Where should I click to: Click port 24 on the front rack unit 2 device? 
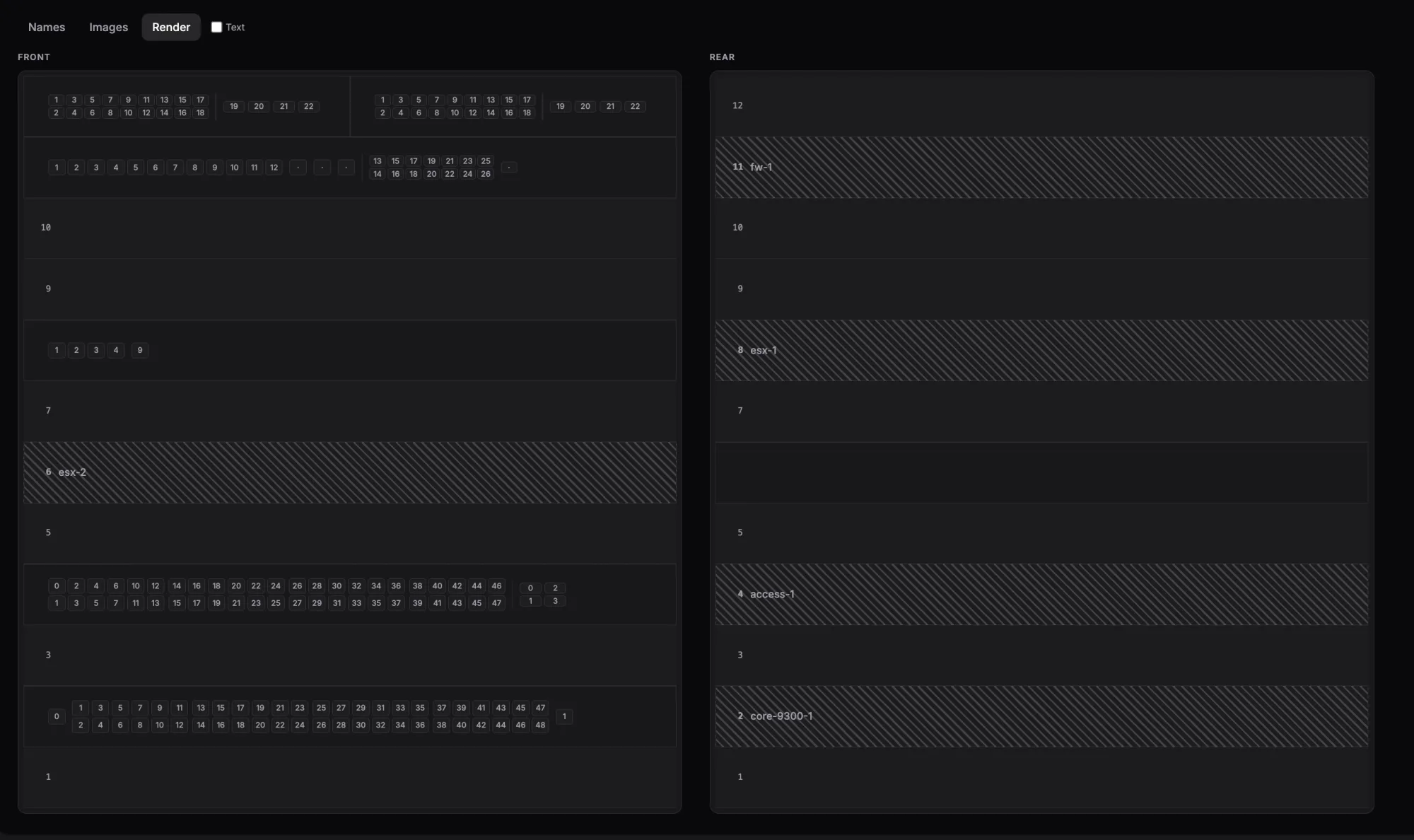300,725
